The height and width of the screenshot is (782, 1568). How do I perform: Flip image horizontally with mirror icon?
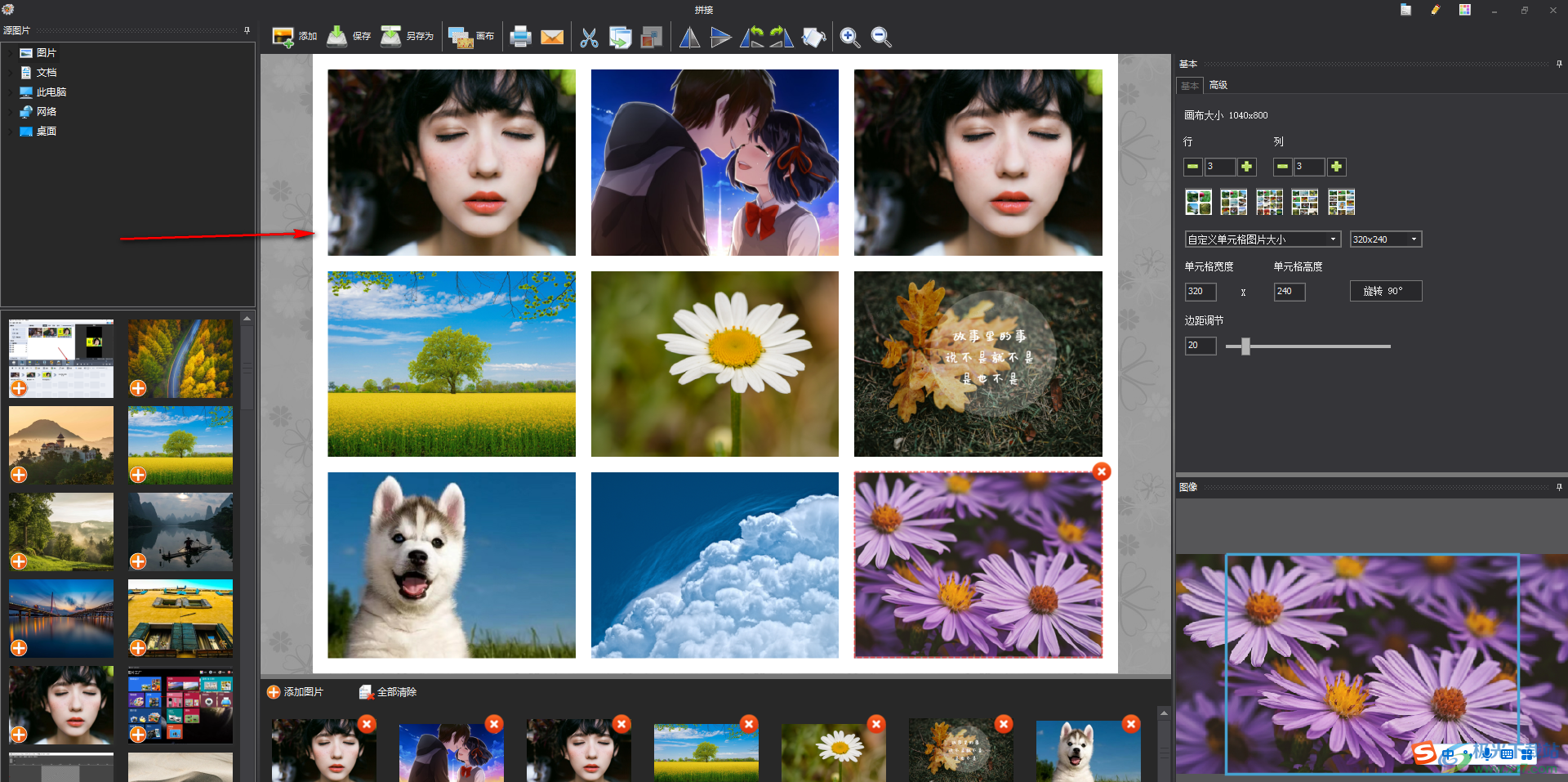[690, 37]
